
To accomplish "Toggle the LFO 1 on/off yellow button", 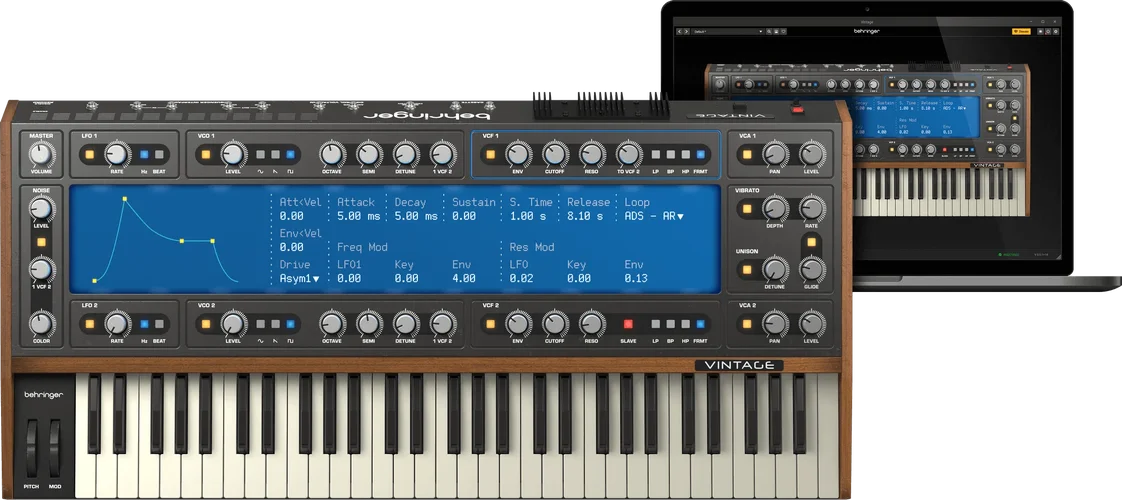I will point(89,154).
